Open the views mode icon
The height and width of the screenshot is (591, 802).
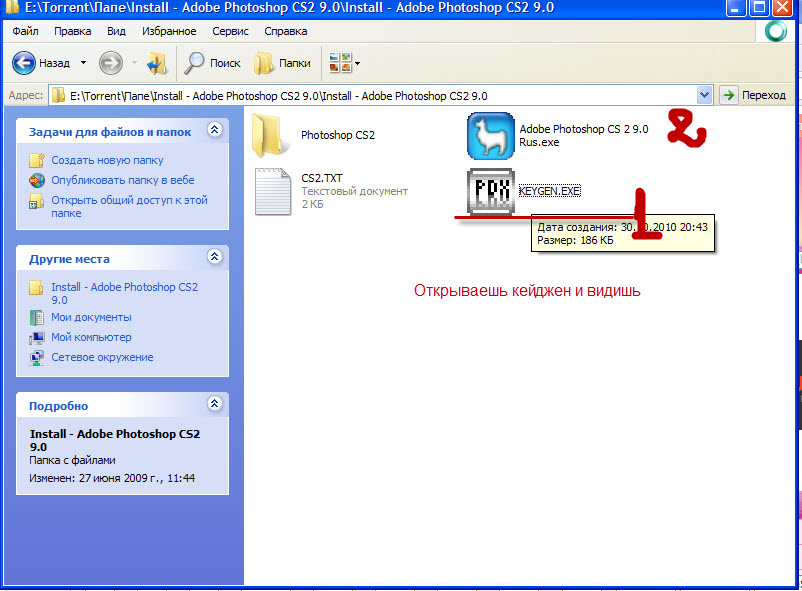click(x=340, y=63)
